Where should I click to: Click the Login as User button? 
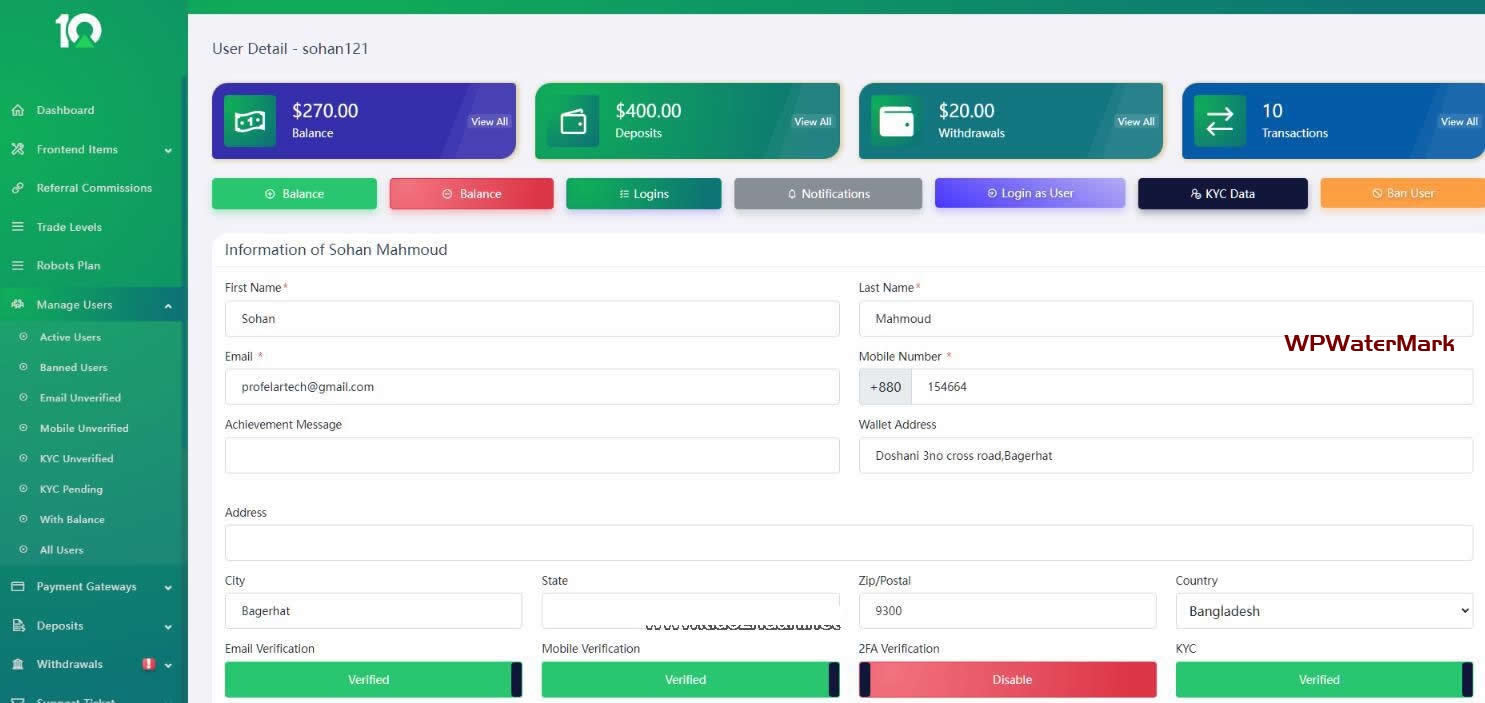1029,193
